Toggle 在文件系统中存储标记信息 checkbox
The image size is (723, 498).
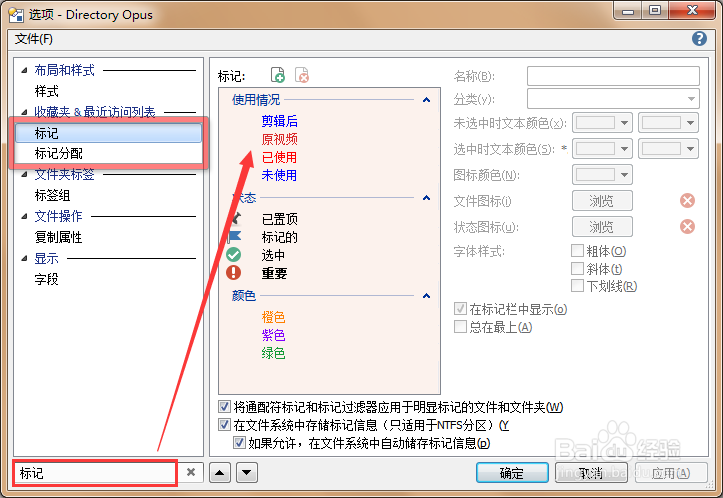(225, 425)
